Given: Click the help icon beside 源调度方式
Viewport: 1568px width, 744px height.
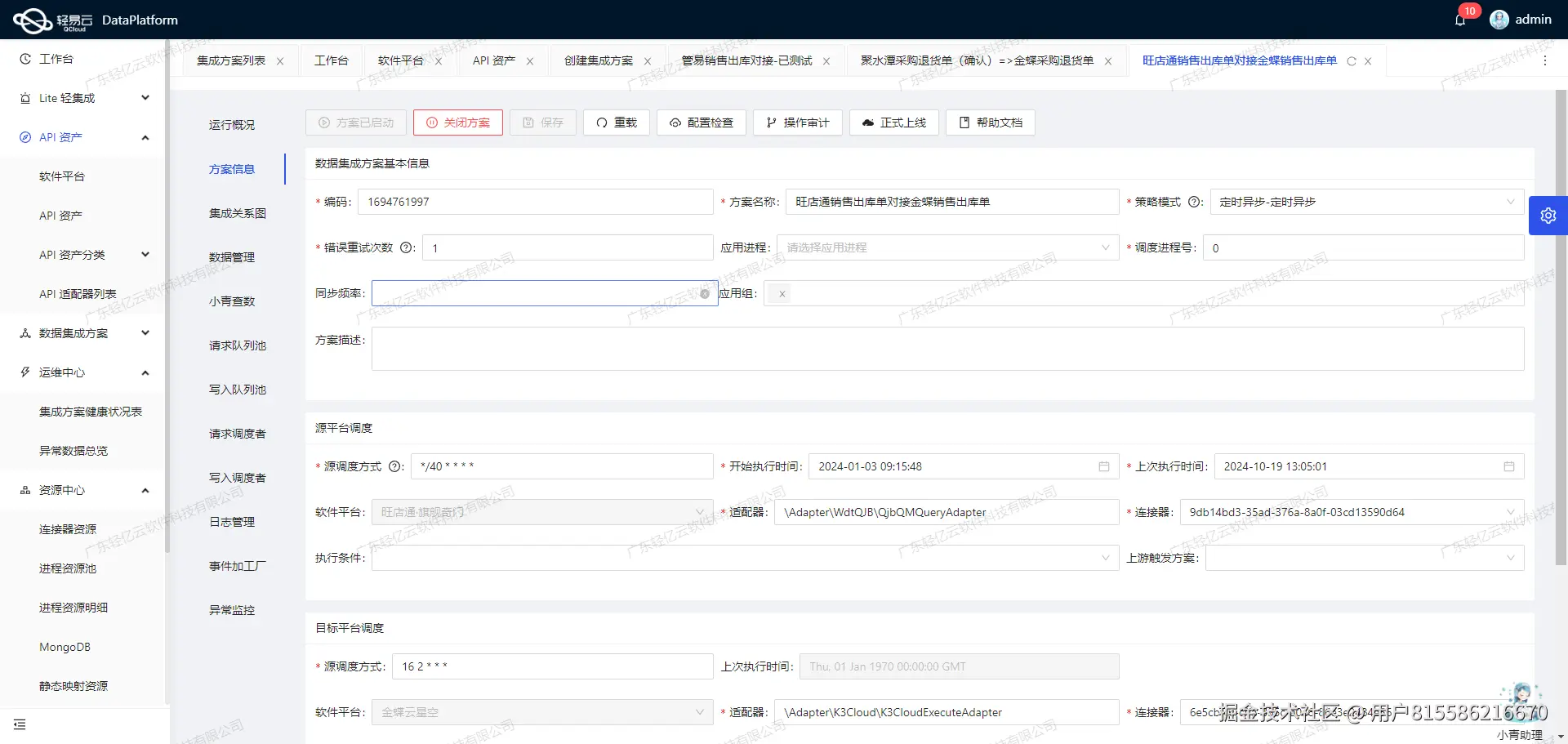Looking at the screenshot, I should pos(395,466).
